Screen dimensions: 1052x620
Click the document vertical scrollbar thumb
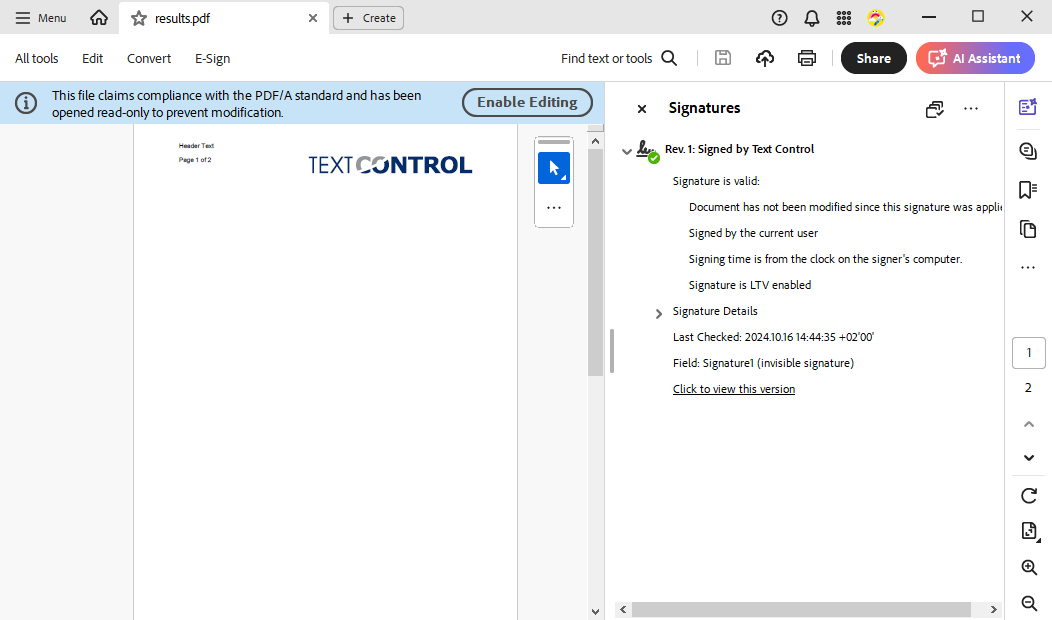(x=595, y=262)
